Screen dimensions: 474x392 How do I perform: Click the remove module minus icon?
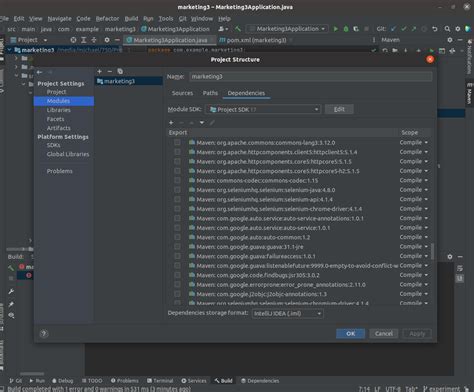[x=110, y=71]
